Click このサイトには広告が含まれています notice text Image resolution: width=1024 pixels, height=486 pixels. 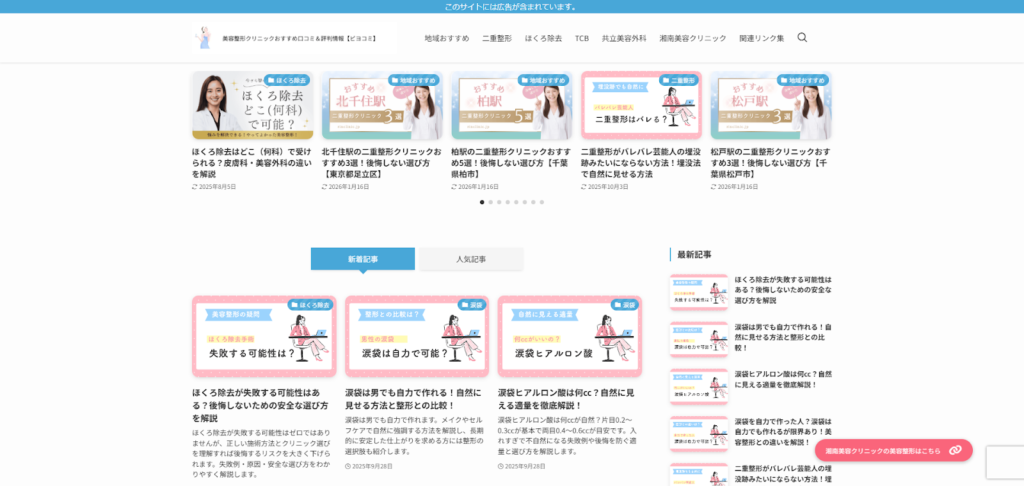[x=511, y=7]
